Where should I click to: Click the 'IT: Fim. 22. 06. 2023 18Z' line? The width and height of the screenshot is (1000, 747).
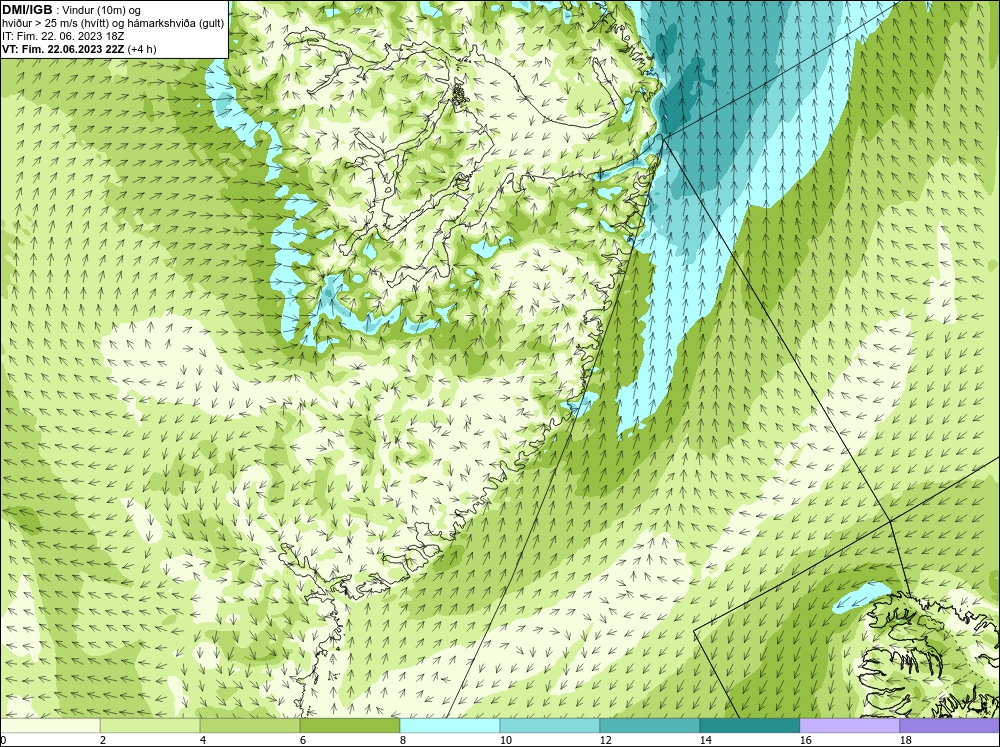click(62, 36)
